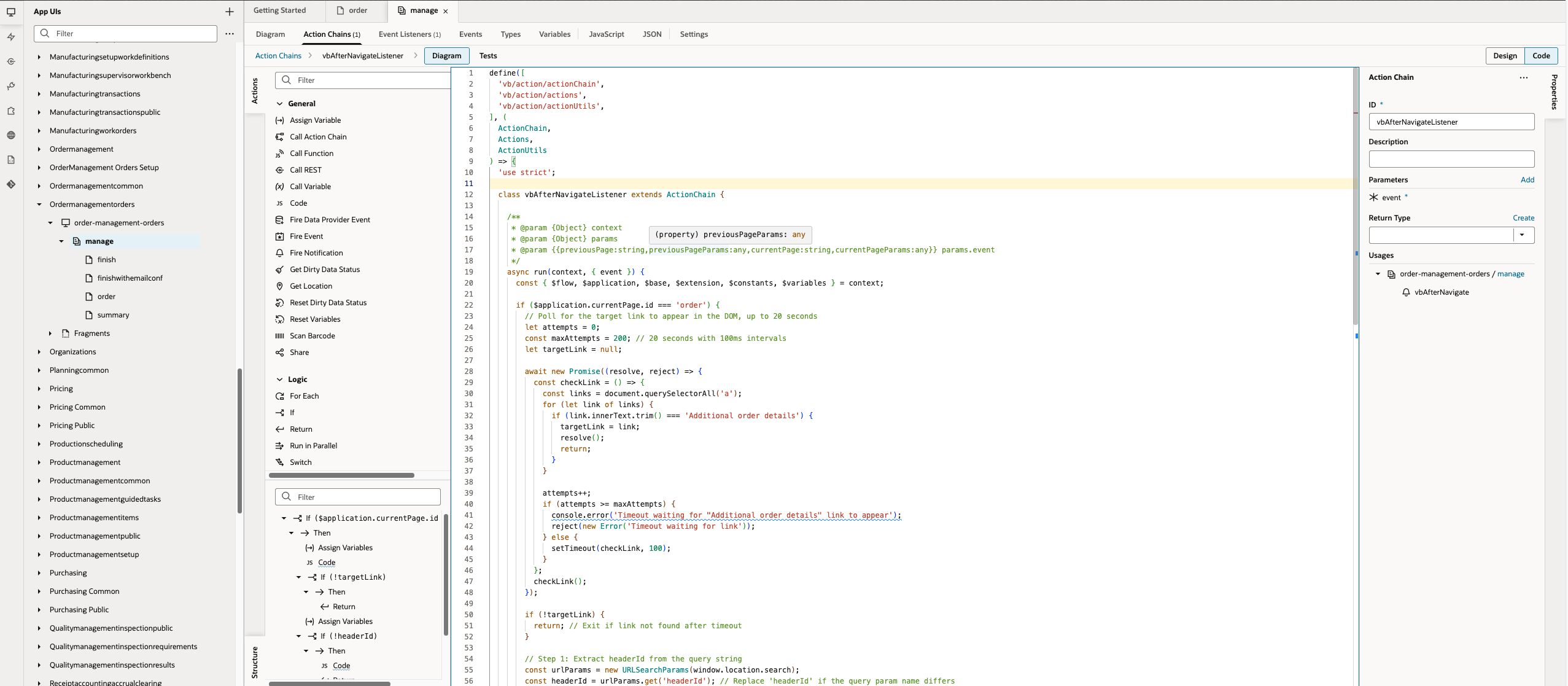Click the Add parameters link
The image size is (1568, 686).
point(1527,180)
